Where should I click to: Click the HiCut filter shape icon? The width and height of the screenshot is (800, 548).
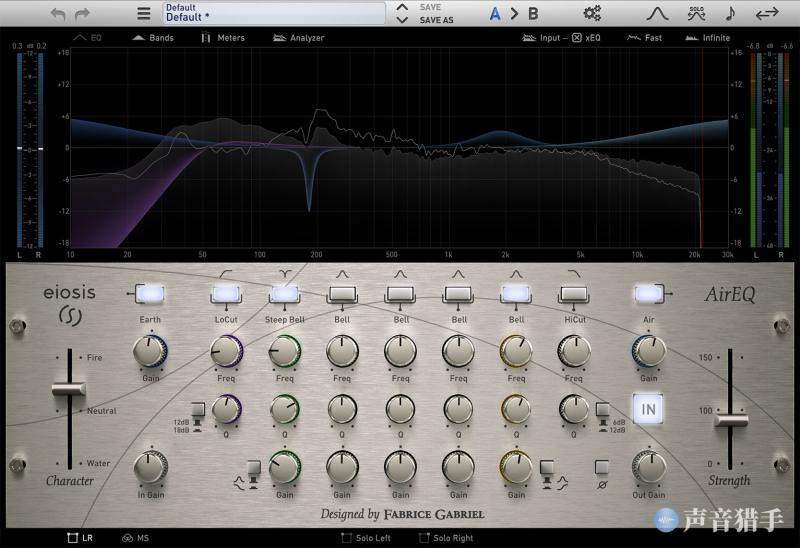click(574, 275)
